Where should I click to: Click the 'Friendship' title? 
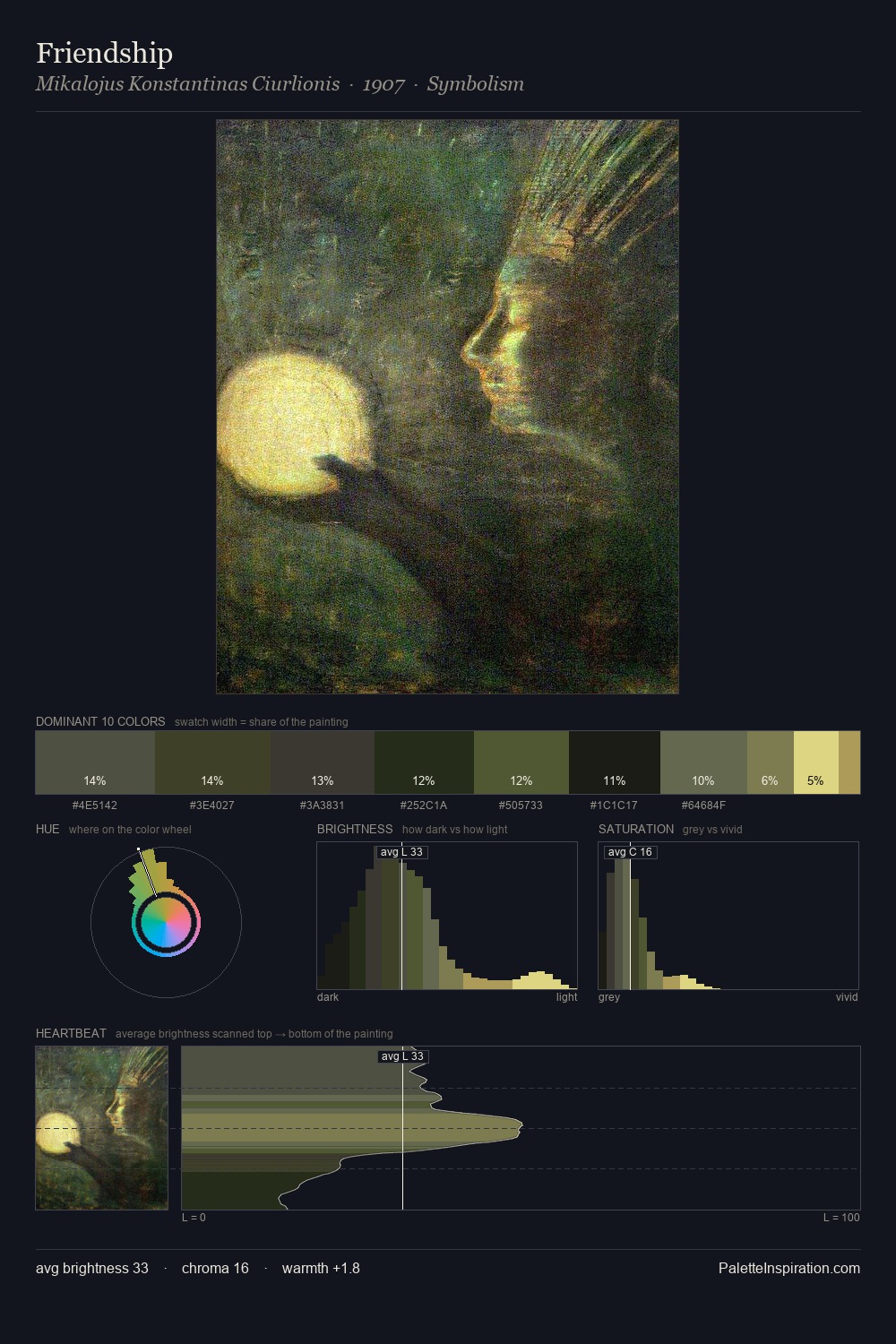pyautogui.click(x=104, y=53)
